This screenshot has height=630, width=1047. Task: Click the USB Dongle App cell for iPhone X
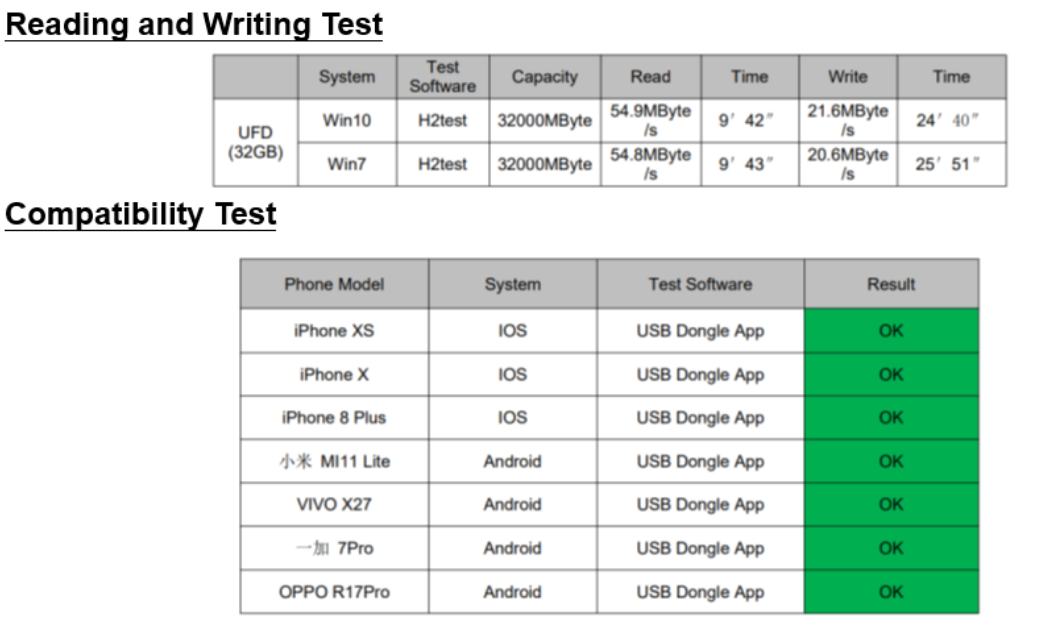[x=700, y=375]
